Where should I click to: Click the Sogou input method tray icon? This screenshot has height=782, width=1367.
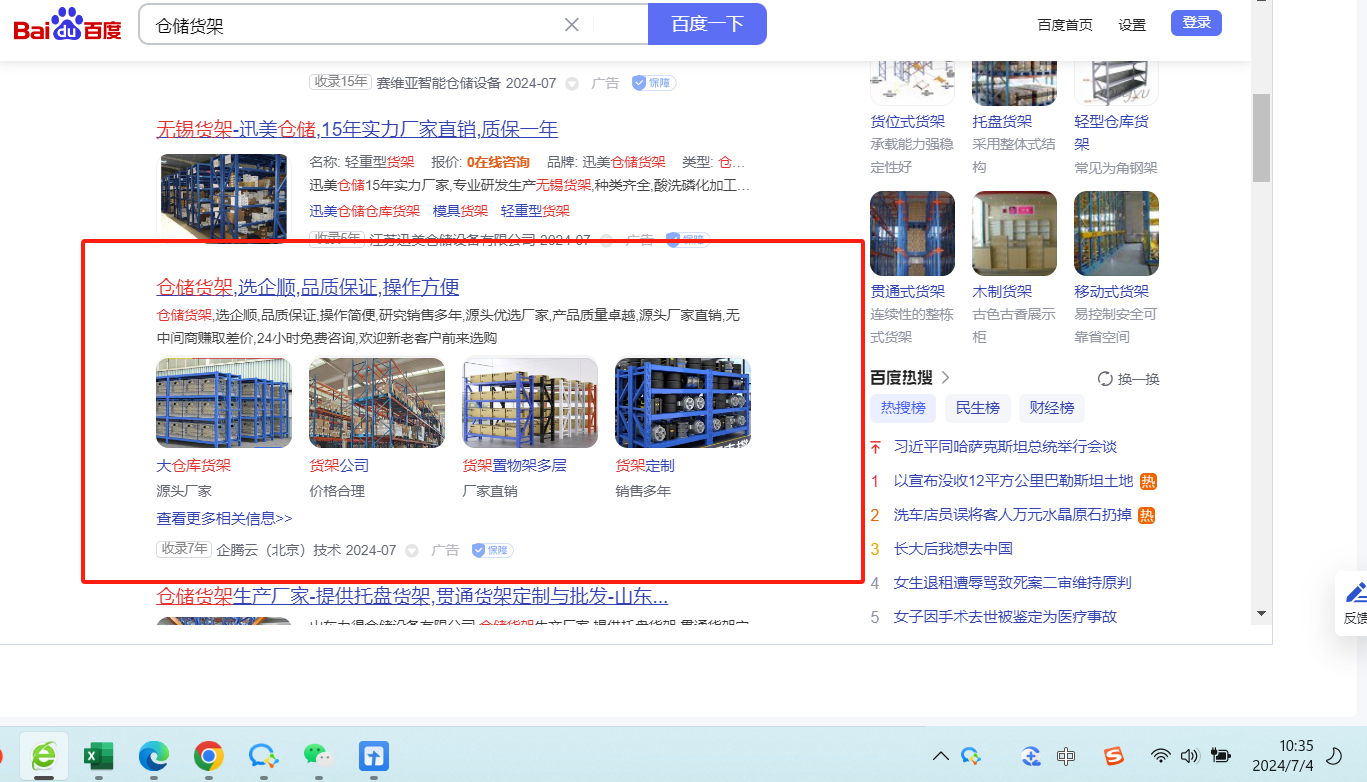pos(1114,756)
